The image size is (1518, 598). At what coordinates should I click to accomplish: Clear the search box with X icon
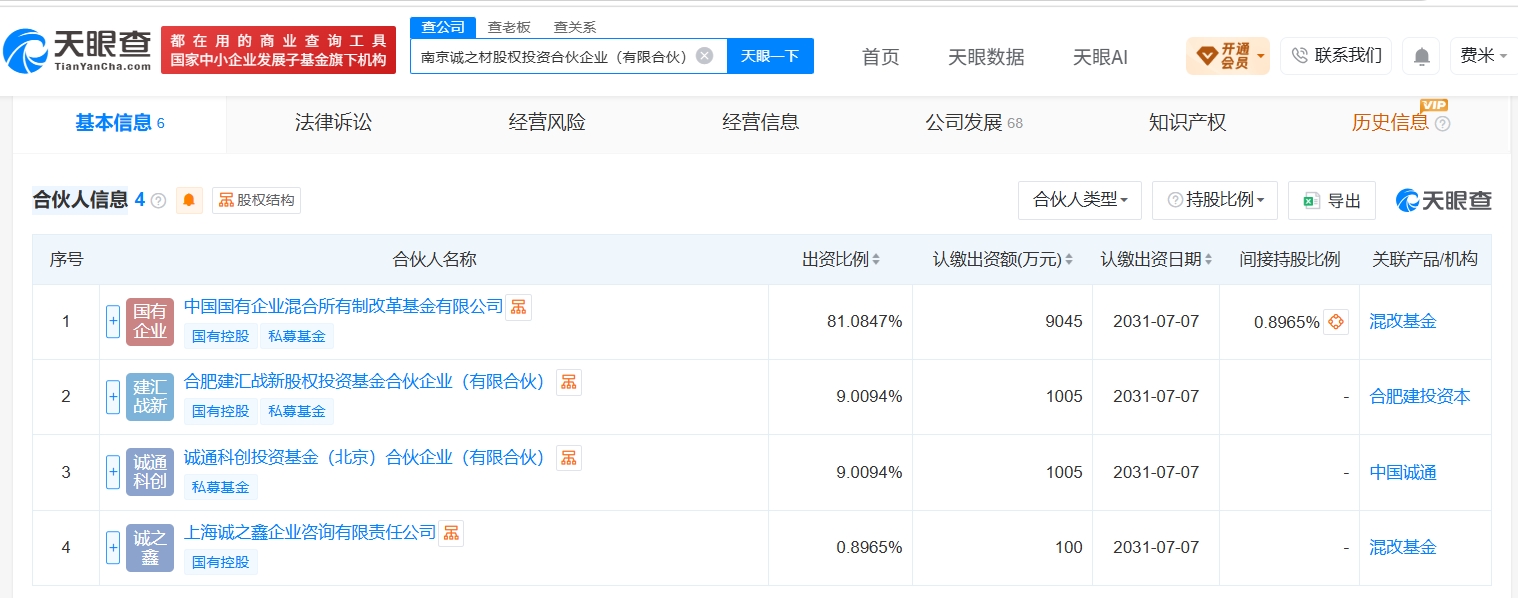point(704,56)
